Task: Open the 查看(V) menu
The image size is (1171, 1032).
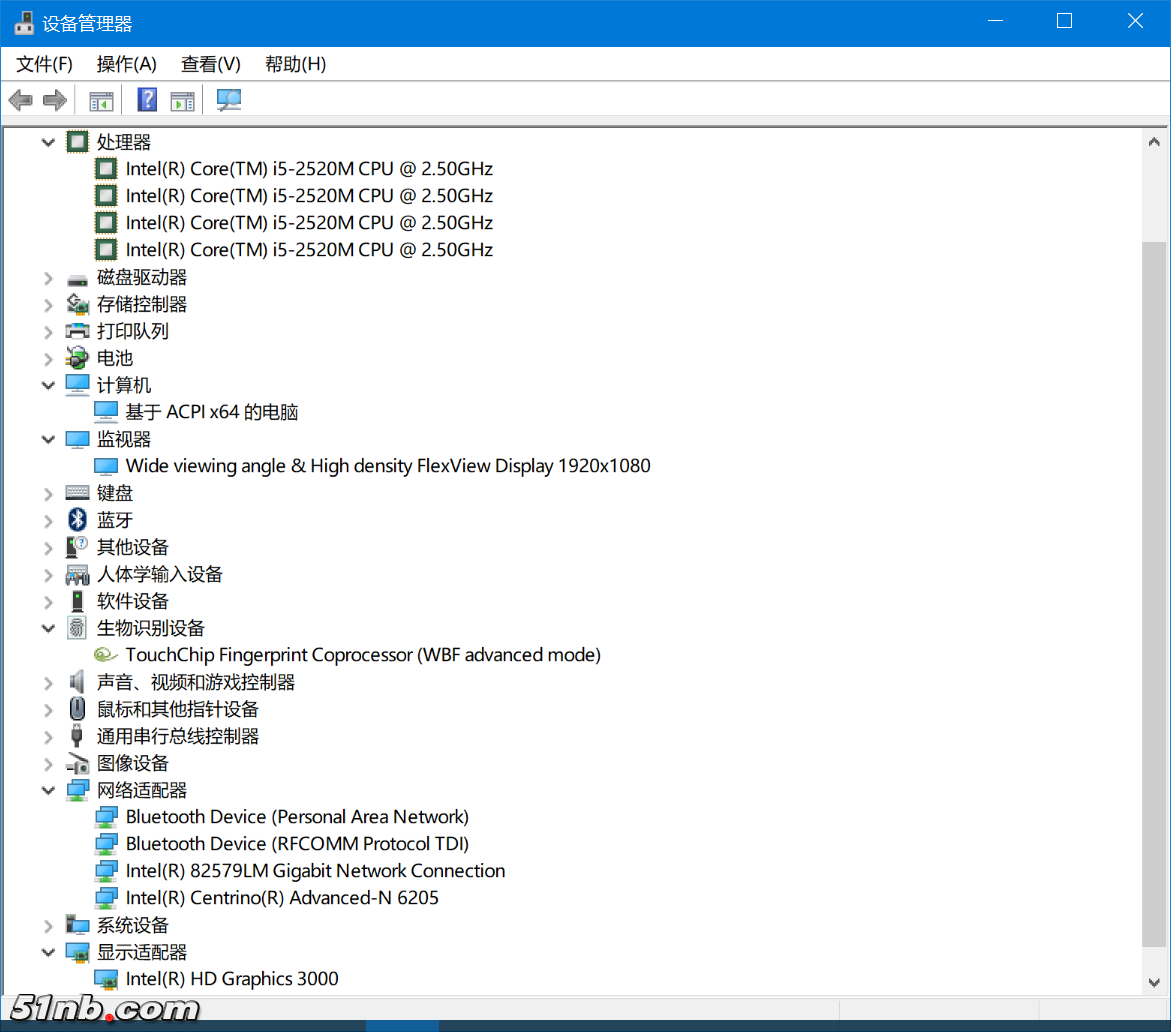Action: [211, 64]
